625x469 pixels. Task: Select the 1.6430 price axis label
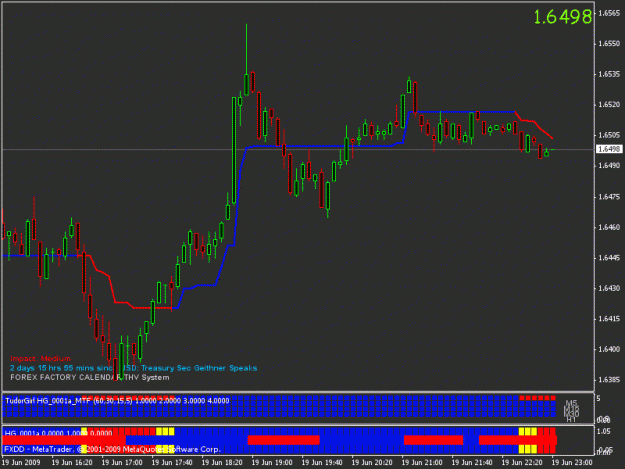609,288
